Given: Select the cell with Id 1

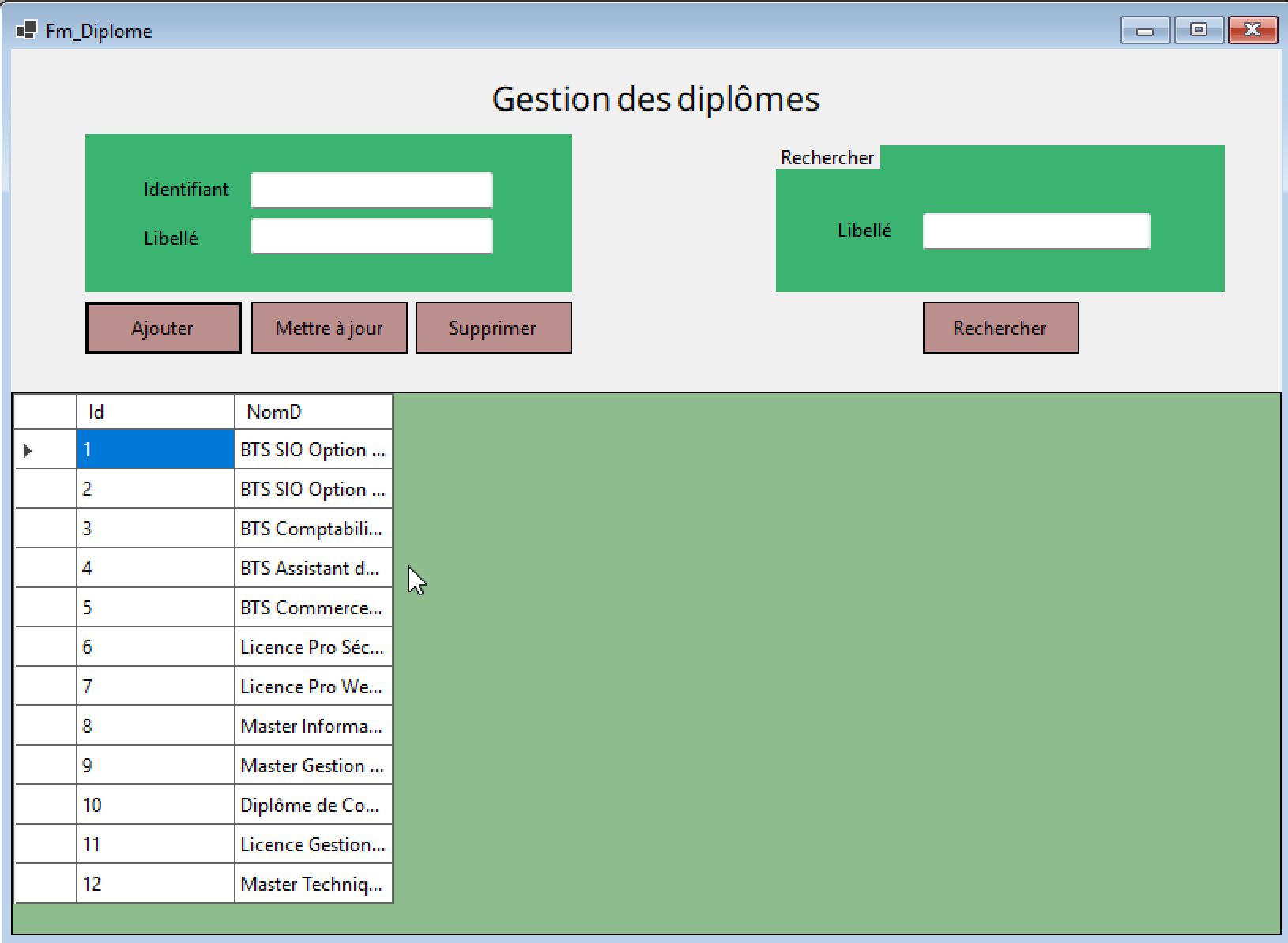Looking at the screenshot, I should (155, 450).
